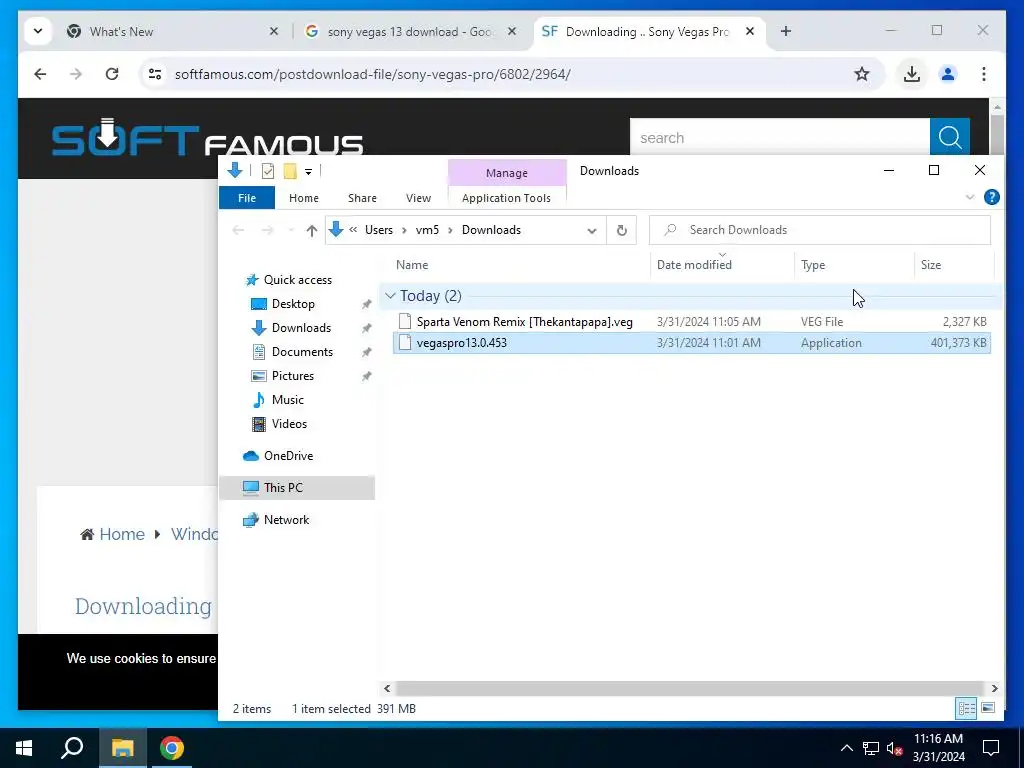Open taskbar search icon

(72, 748)
